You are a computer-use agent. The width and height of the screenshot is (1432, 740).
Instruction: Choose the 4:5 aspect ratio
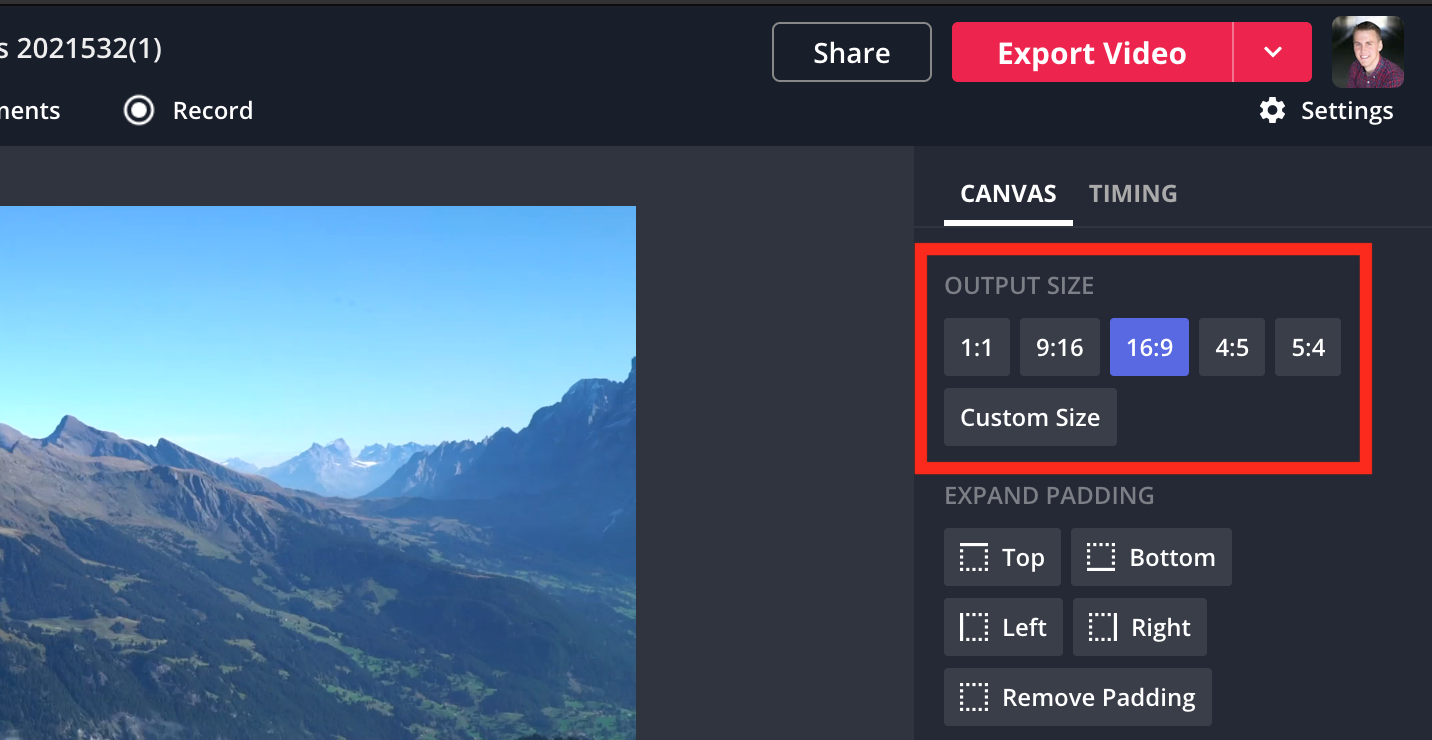[x=1231, y=348]
